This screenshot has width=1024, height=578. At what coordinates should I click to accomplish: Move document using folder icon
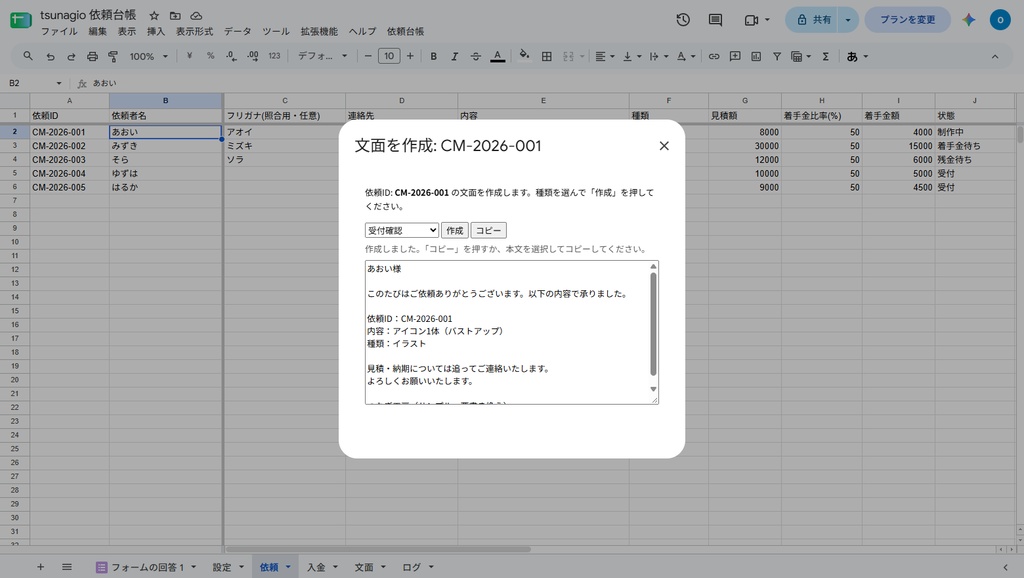click(x=175, y=16)
